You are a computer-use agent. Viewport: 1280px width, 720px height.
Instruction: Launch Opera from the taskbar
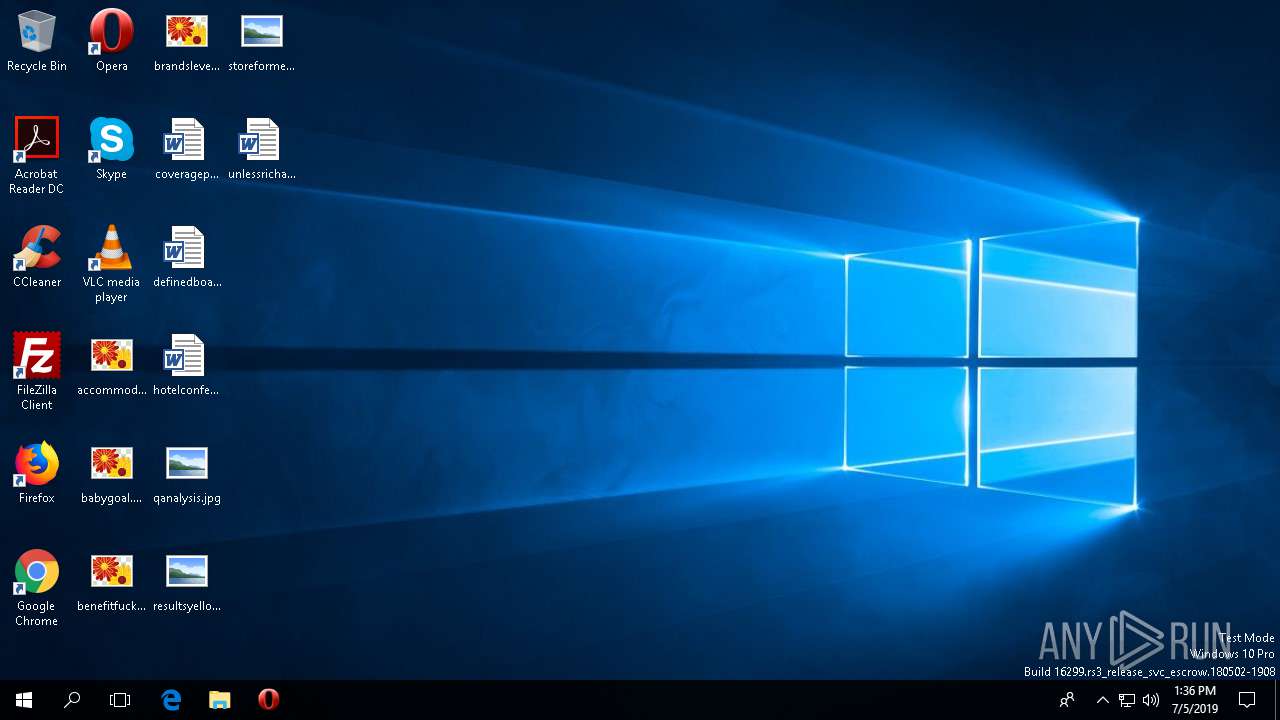pyautogui.click(x=268, y=700)
